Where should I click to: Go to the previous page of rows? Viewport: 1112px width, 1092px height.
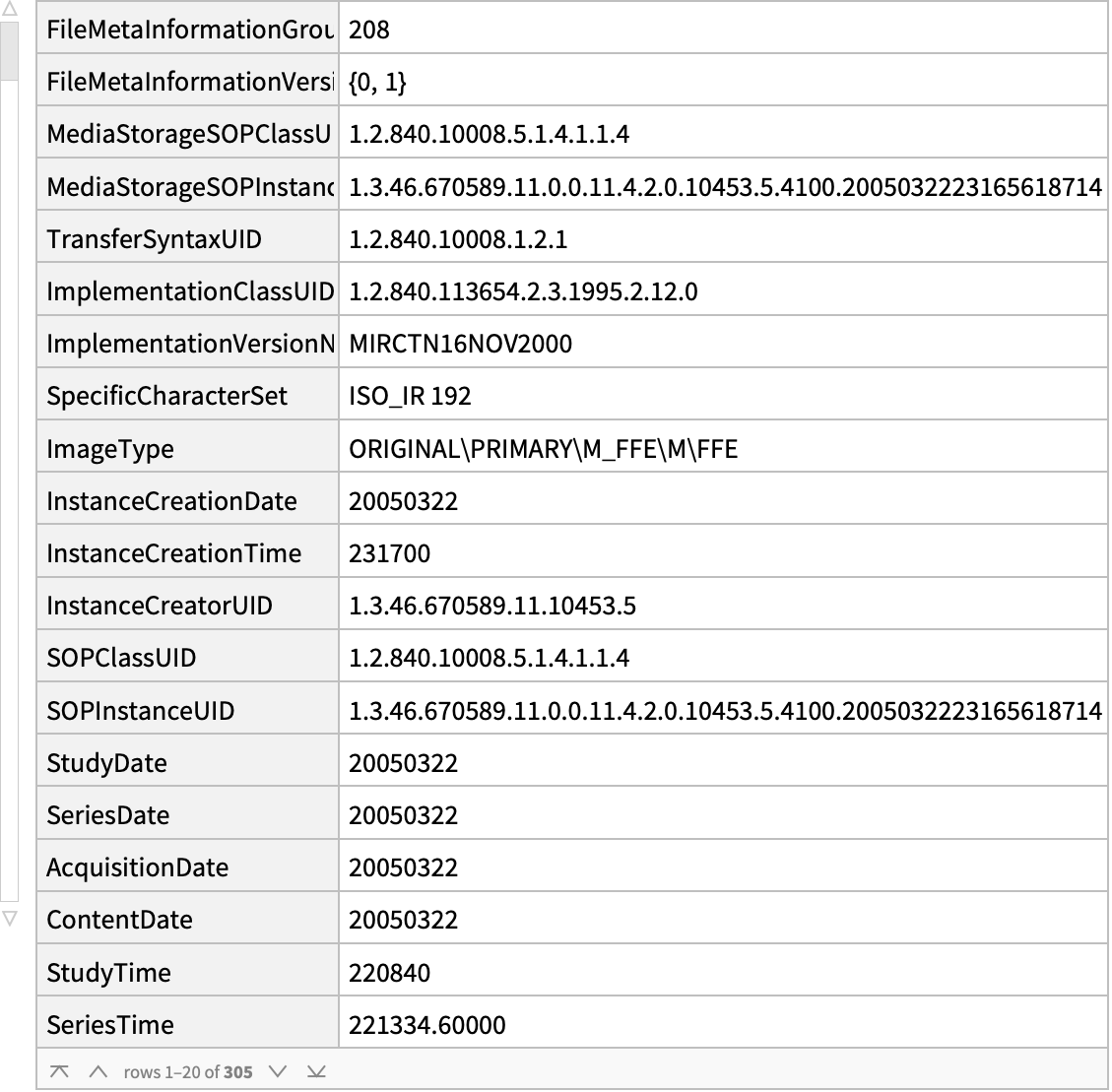pyautogui.click(x=97, y=1071)
